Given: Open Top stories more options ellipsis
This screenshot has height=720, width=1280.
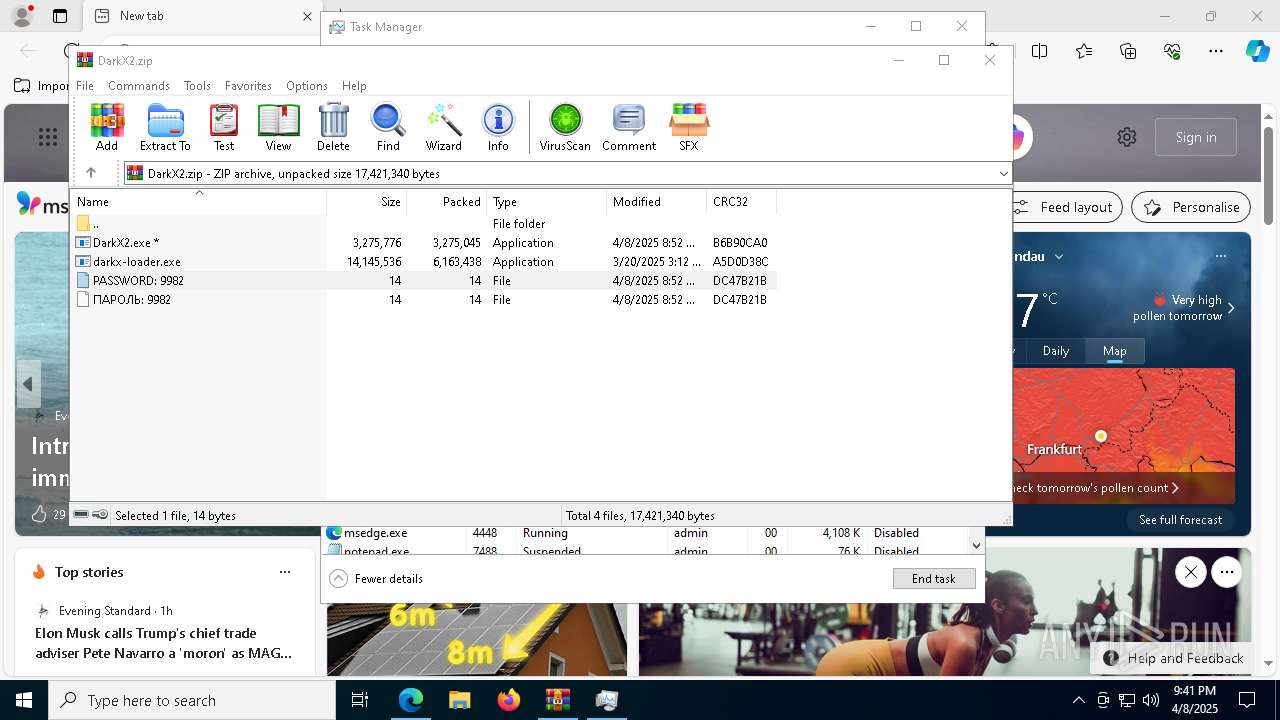Looking at the screenshot, I should click(x=285, y=572).
